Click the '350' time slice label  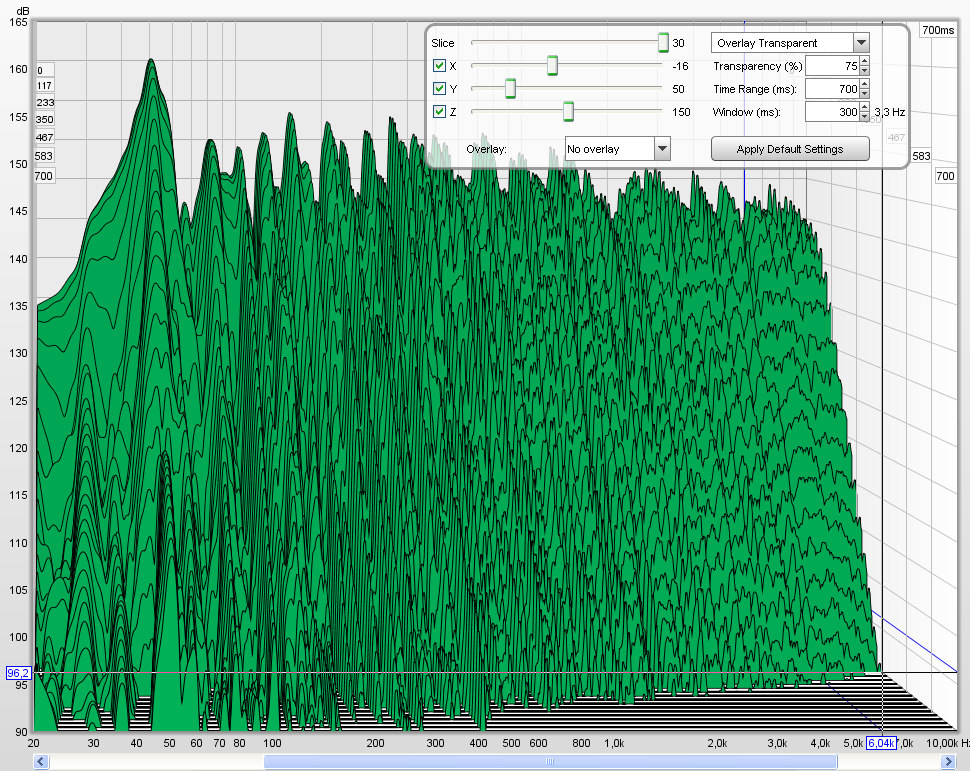(x=45, y=119)
